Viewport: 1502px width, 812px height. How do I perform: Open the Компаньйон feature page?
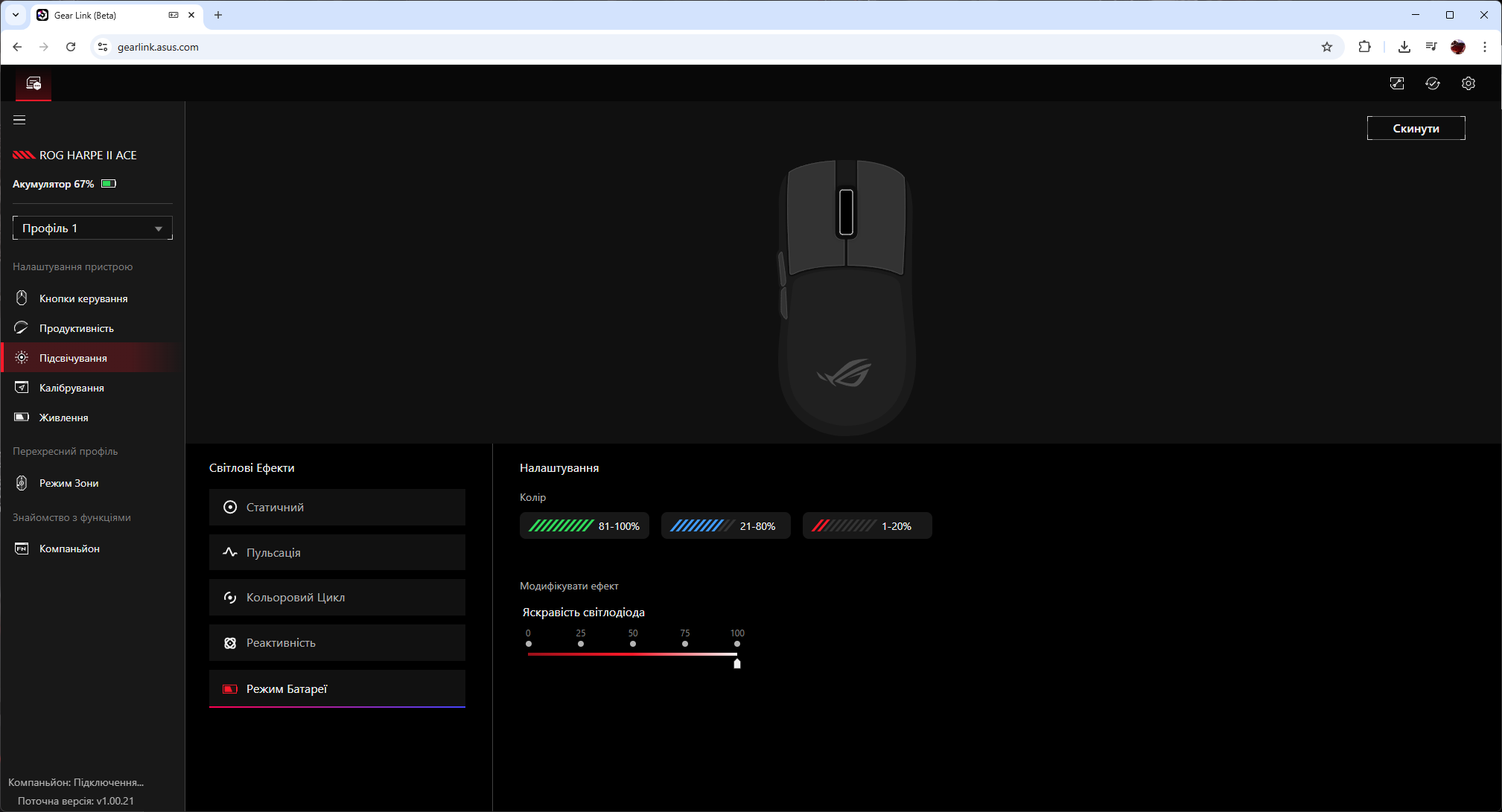(x=69, y=549)
